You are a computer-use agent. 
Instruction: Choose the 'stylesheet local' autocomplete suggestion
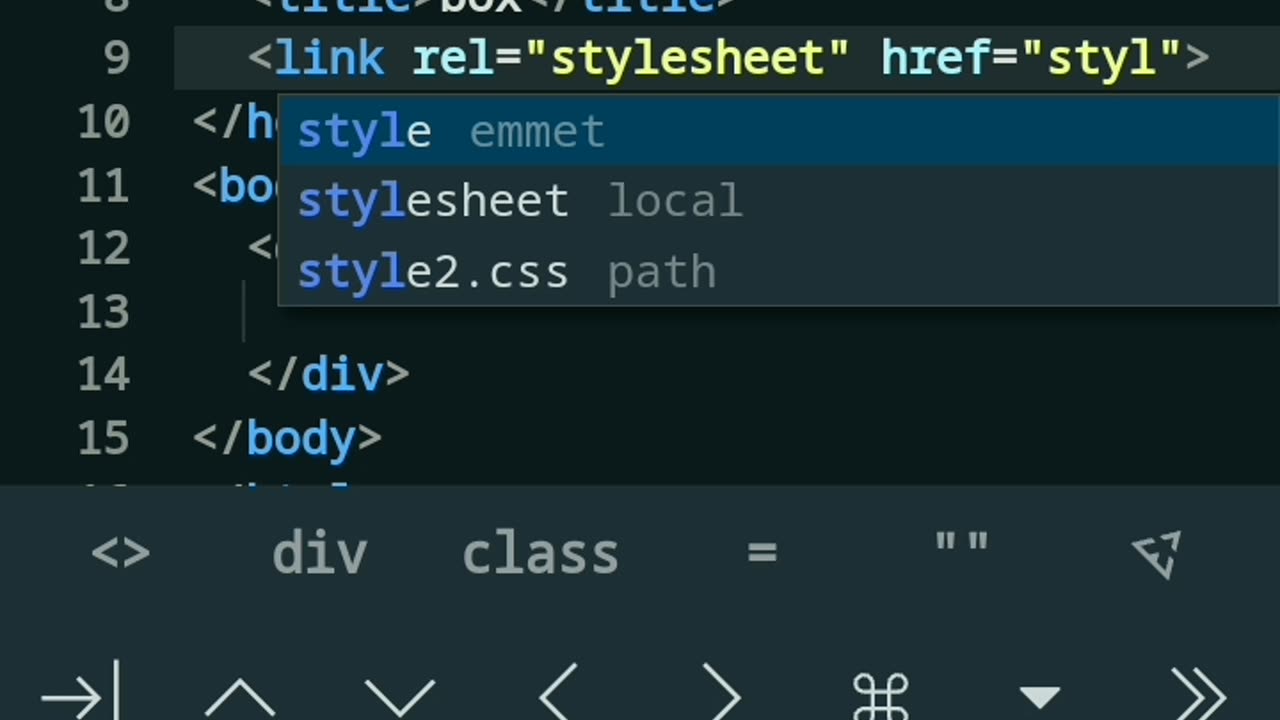[779, 201]
